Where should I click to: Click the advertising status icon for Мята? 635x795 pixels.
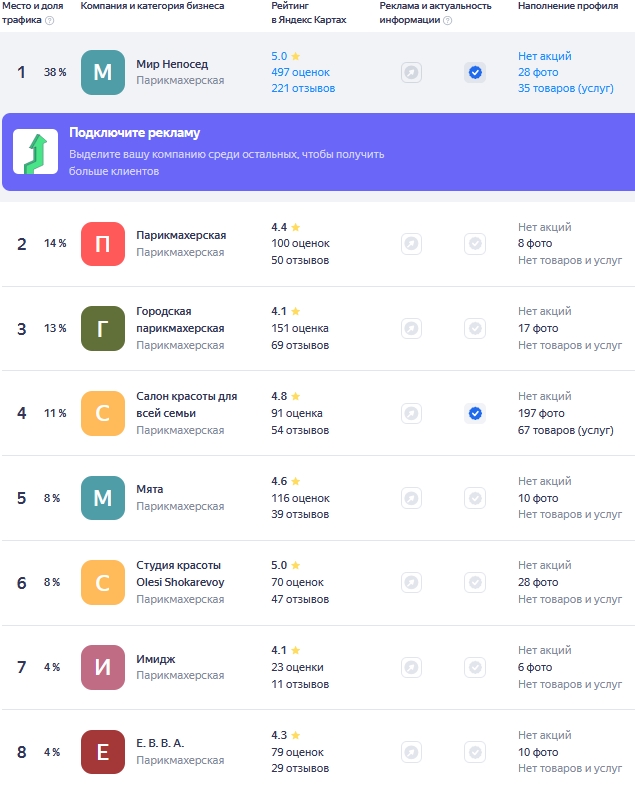411,498
